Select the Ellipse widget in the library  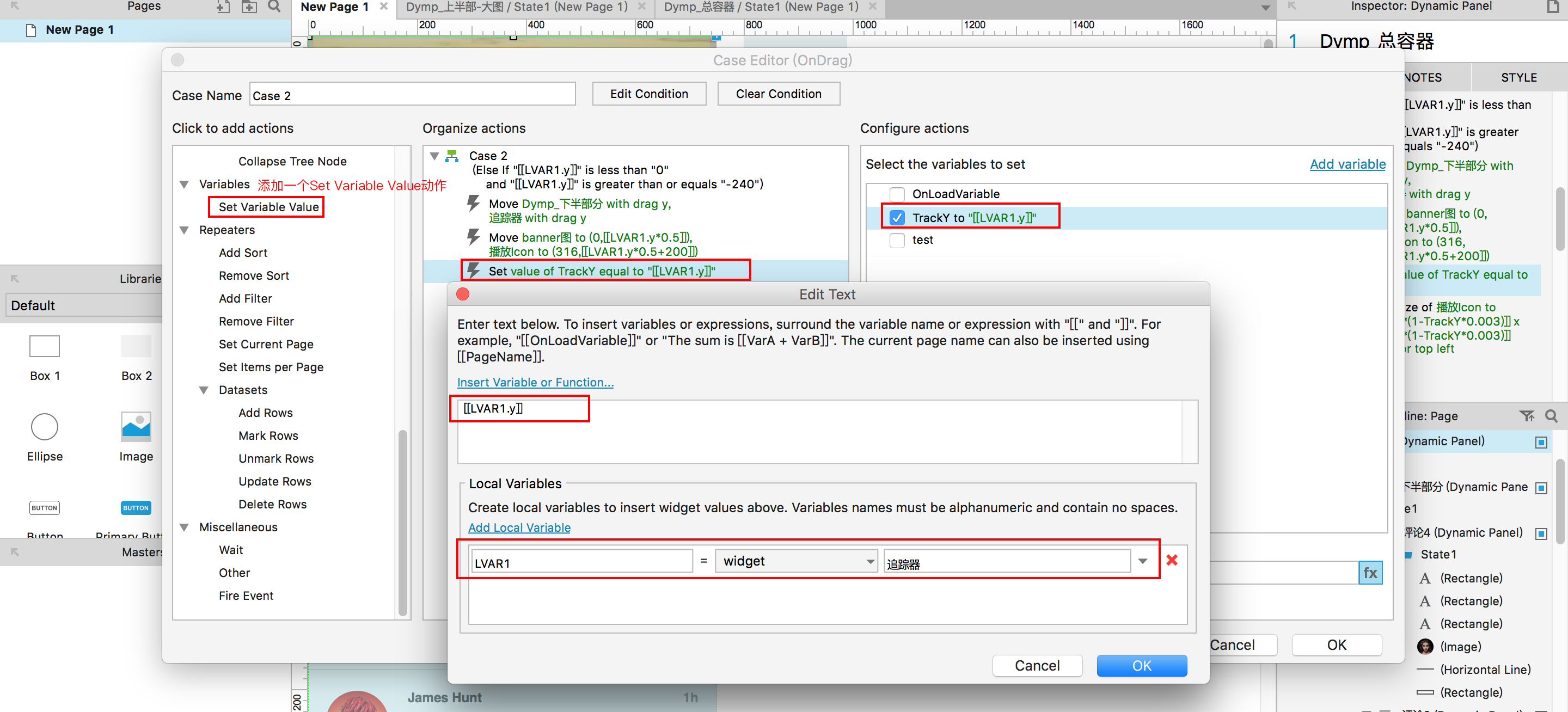click(45, 427)
